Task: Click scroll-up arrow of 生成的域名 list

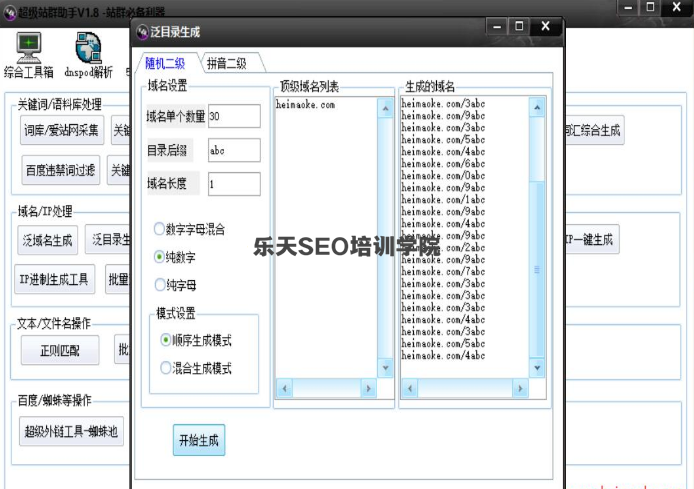Action: (x=537, y=108)
